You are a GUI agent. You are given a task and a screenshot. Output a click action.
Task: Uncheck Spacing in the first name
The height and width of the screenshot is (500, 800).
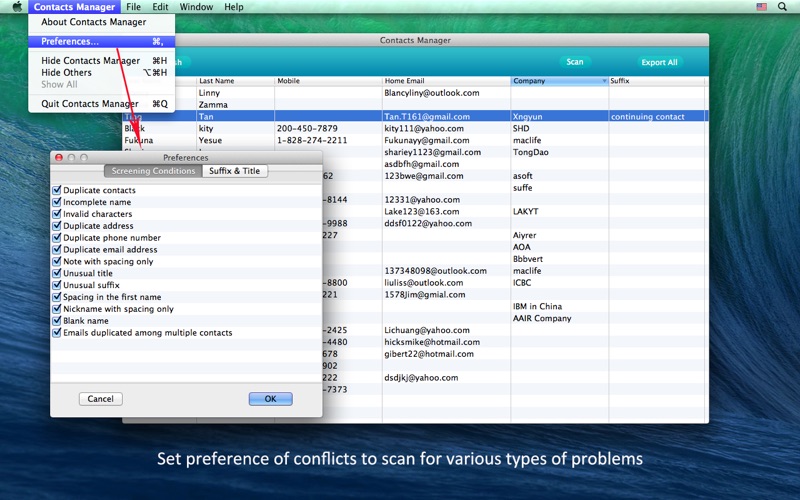click(57, 296)
